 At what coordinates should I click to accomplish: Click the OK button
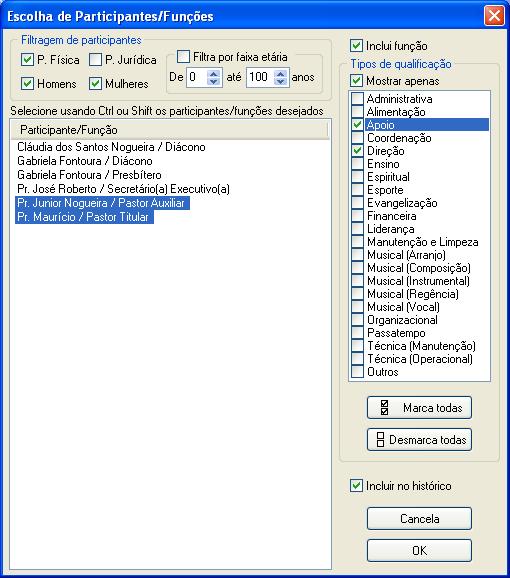point(419,550)
